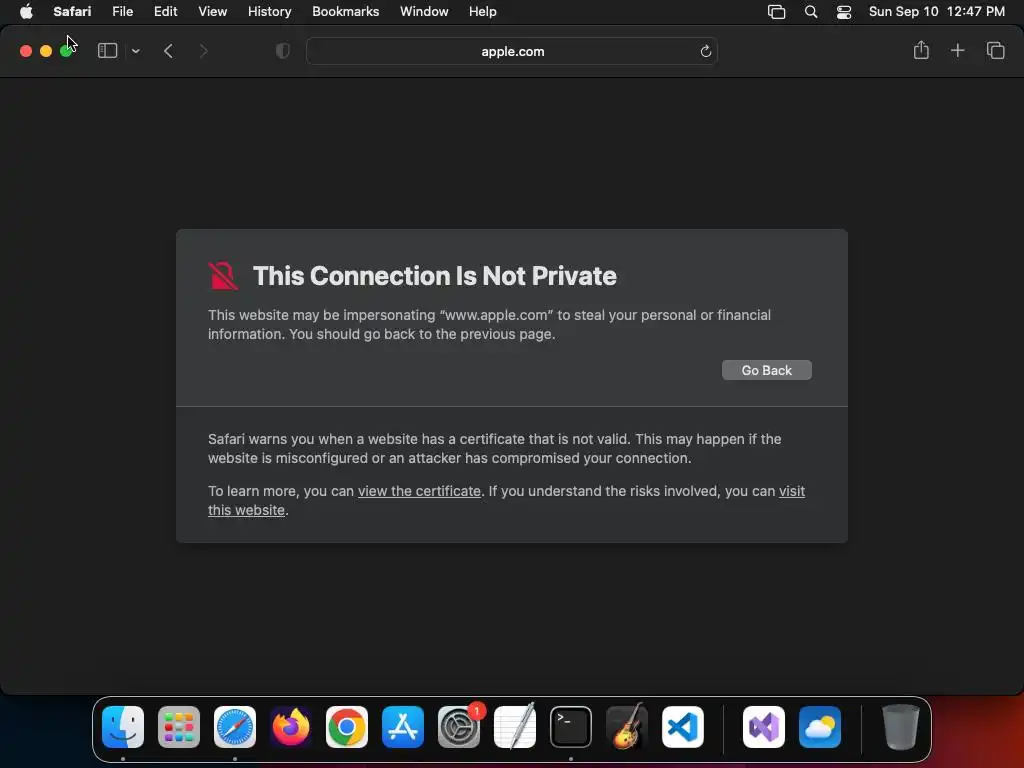The width and height of the screenshot is (1024, 768).
Task: Click the apple.com address bar
Action: (512, 51)
